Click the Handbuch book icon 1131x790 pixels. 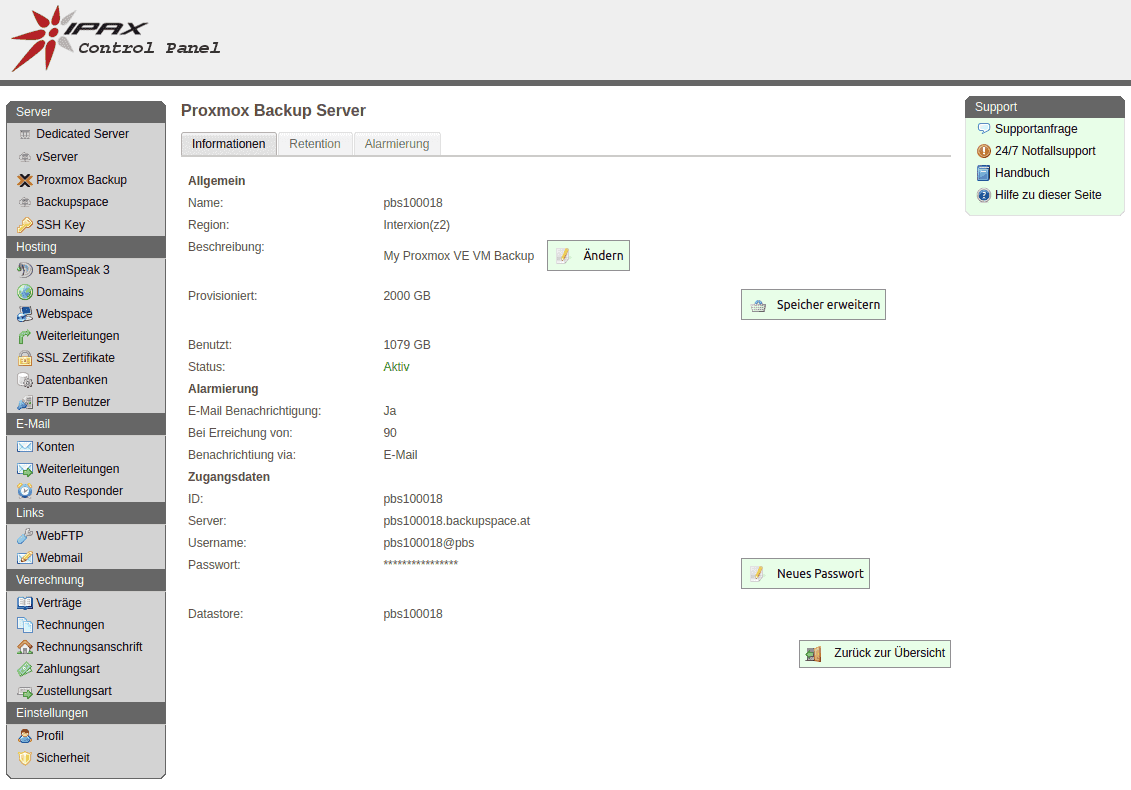click(x=984, y=173)
